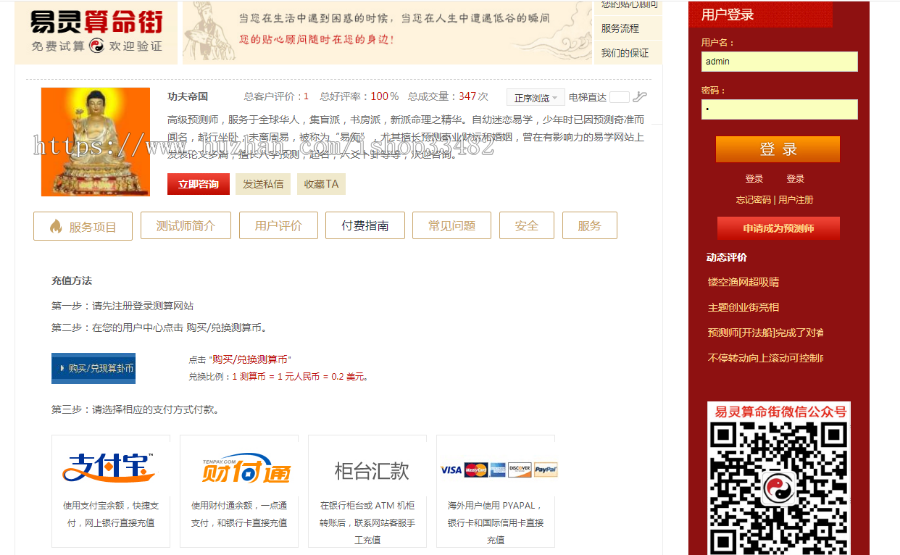Click the 申请成为预测师 button
The image size is (900, 555).
click(x=778, y=228)
